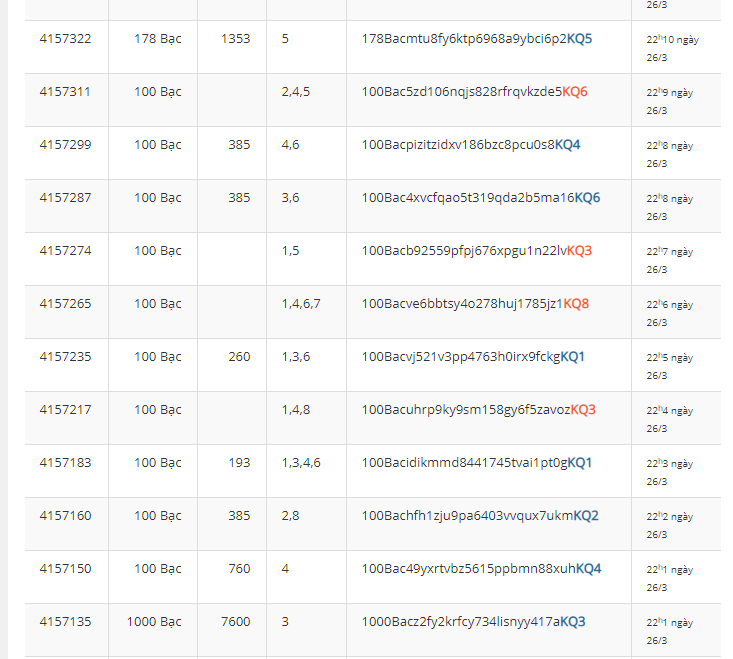This screenshot has height=659, width=733.
Task: Click the ID 4157183
Action: 66,463
